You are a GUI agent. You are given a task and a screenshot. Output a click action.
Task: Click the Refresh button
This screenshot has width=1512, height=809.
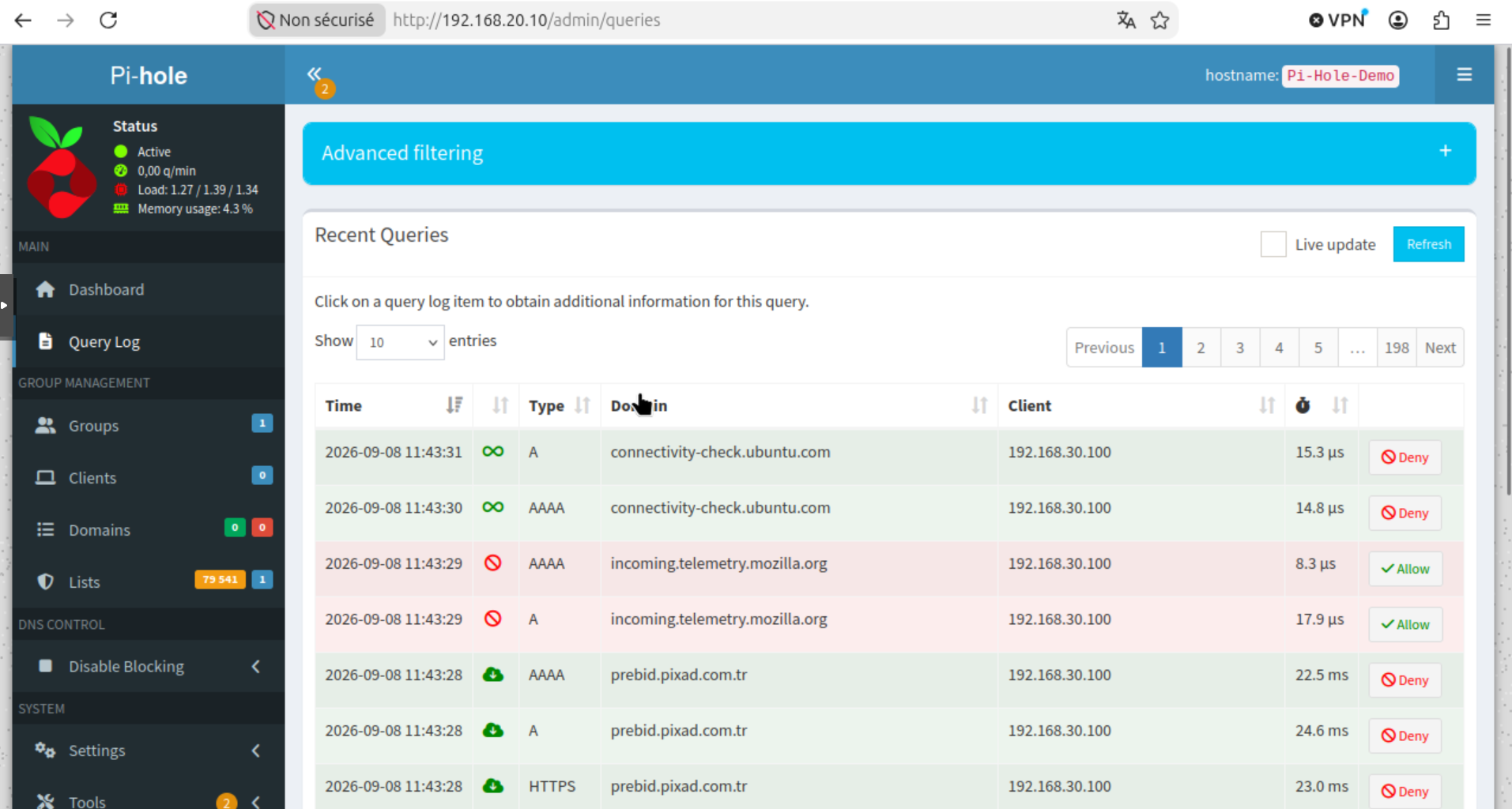pos(1428,244)
